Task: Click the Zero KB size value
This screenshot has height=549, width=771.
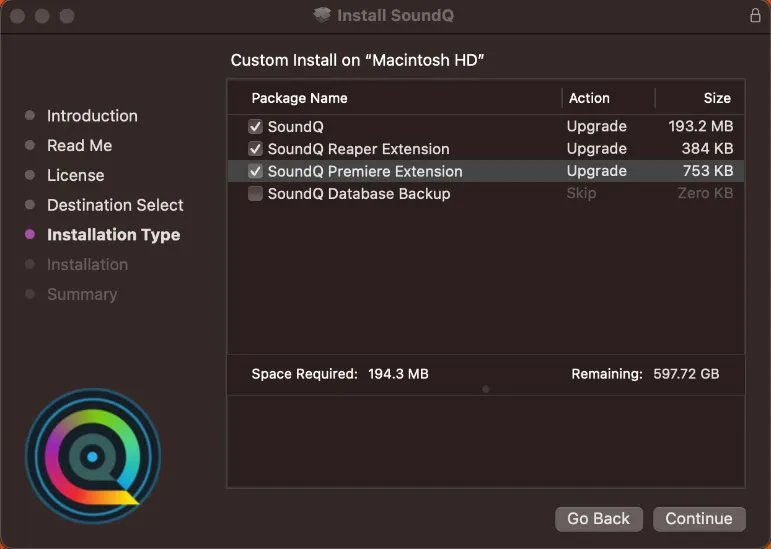Action: [x=705, y=193]
